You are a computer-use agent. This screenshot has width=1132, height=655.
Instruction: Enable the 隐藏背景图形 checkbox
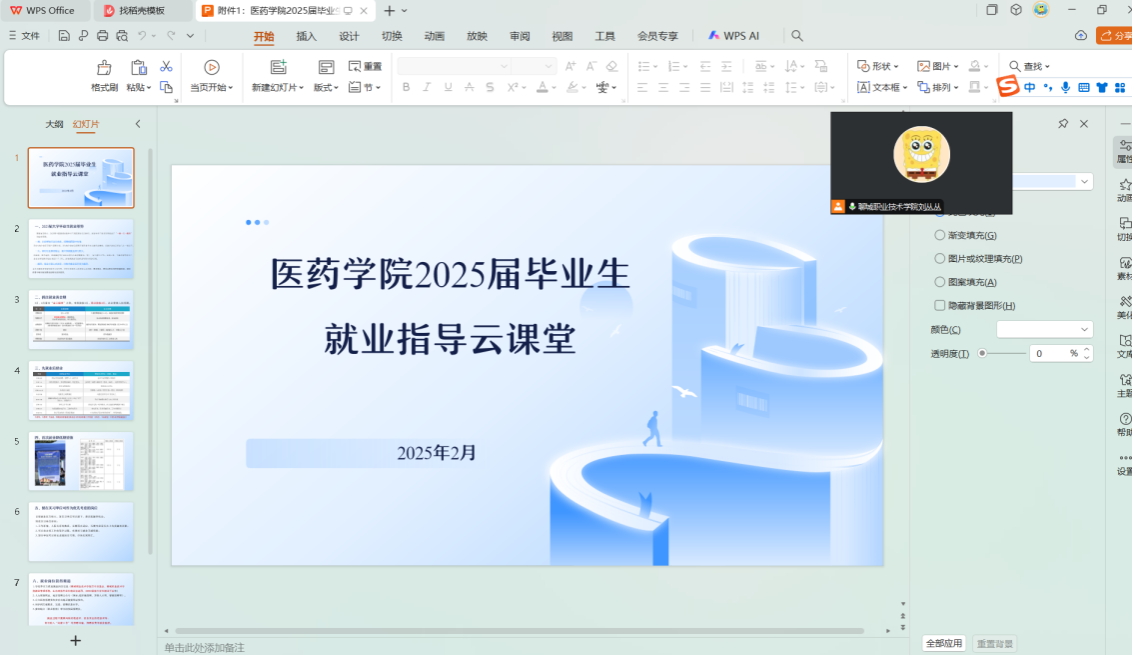click(x=940, y=306)
